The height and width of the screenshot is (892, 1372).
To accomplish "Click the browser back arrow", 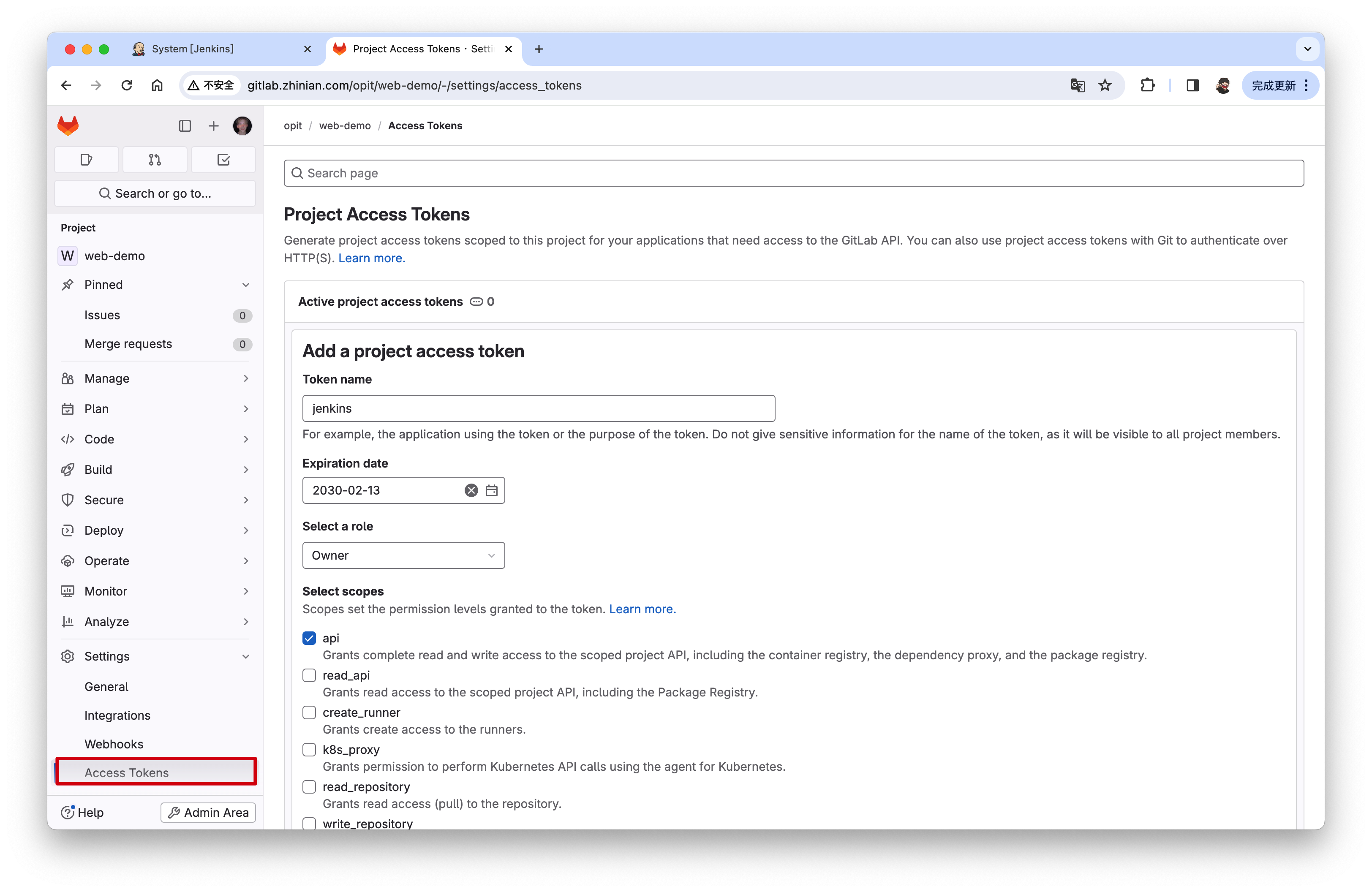I will coord(66,85).
